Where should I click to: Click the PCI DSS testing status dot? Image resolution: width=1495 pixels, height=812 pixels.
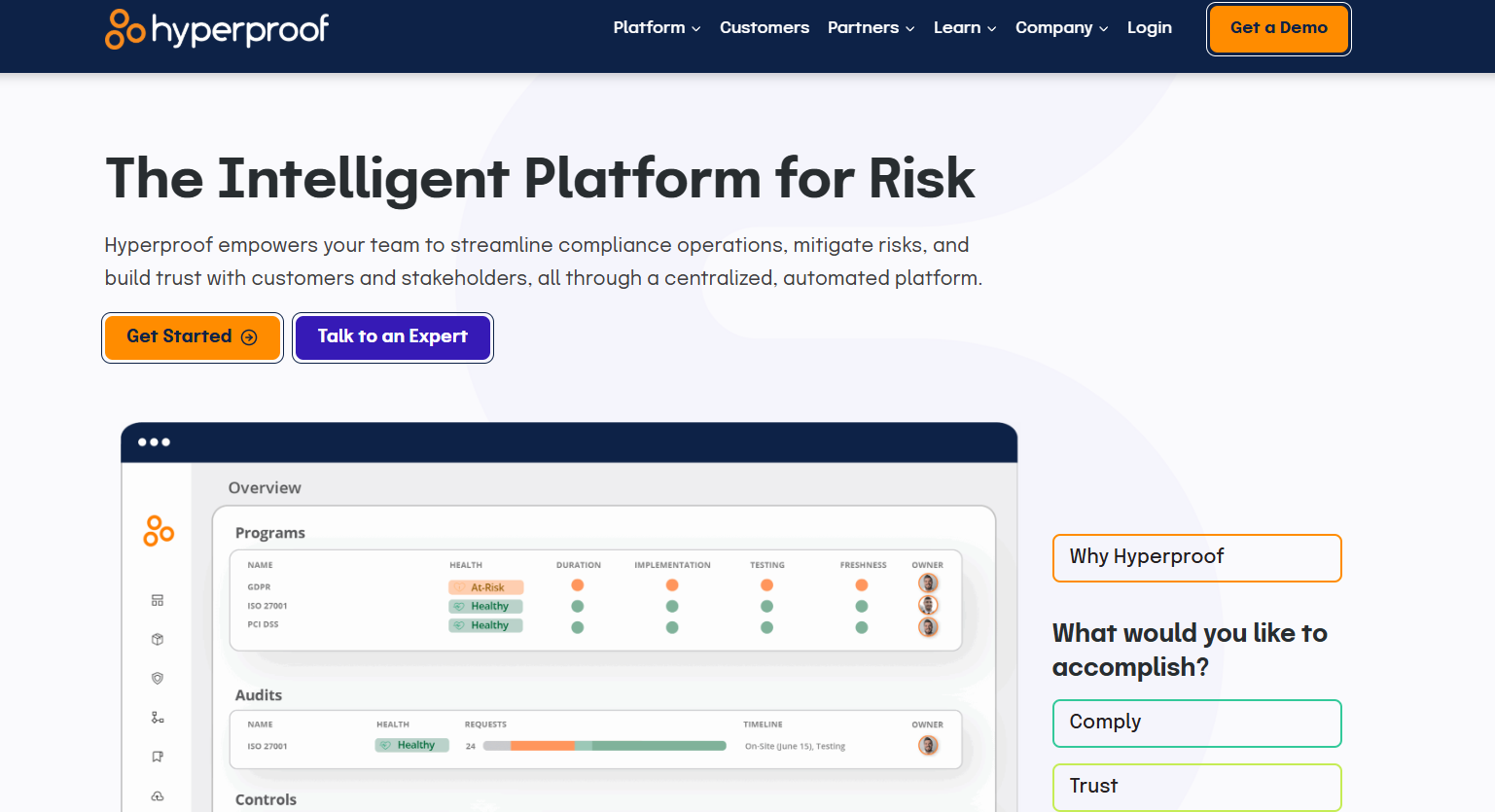click(766, 627)
